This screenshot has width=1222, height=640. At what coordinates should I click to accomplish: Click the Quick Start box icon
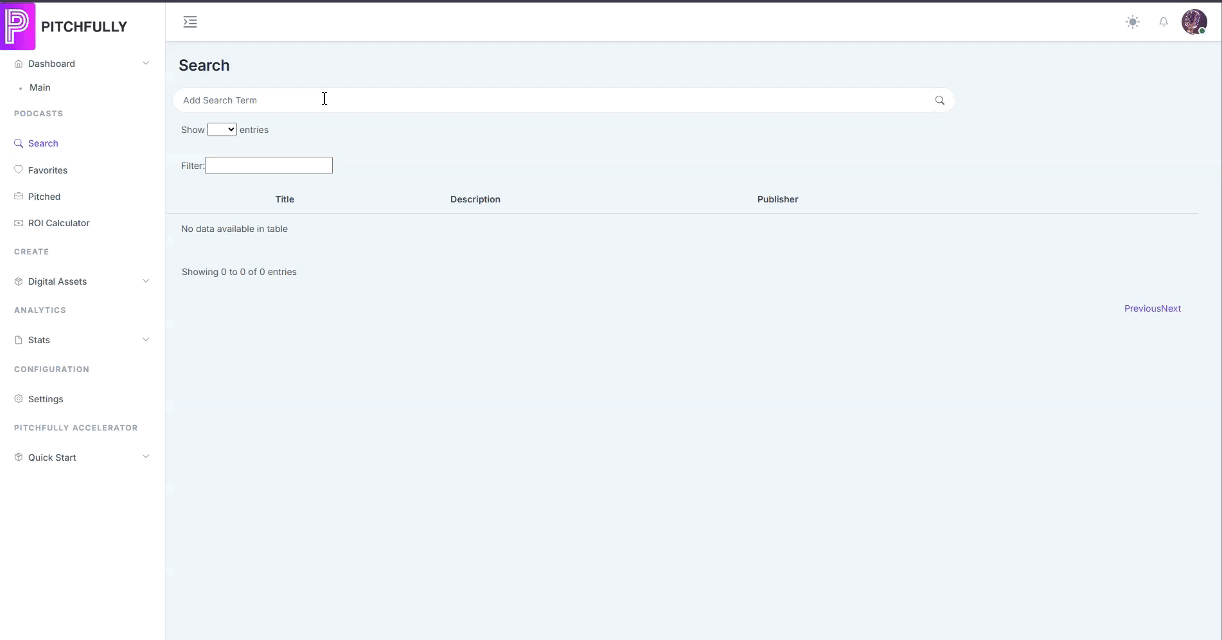[x=18, y=457]
